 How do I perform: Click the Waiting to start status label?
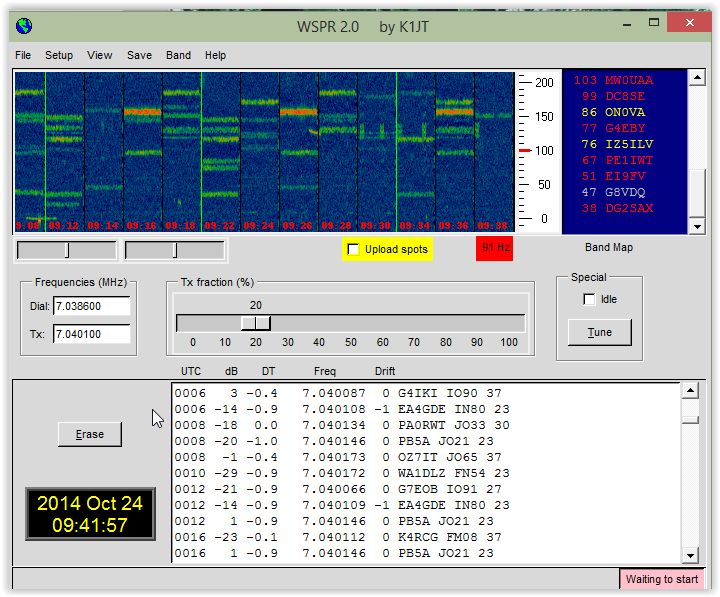[662, 580]
